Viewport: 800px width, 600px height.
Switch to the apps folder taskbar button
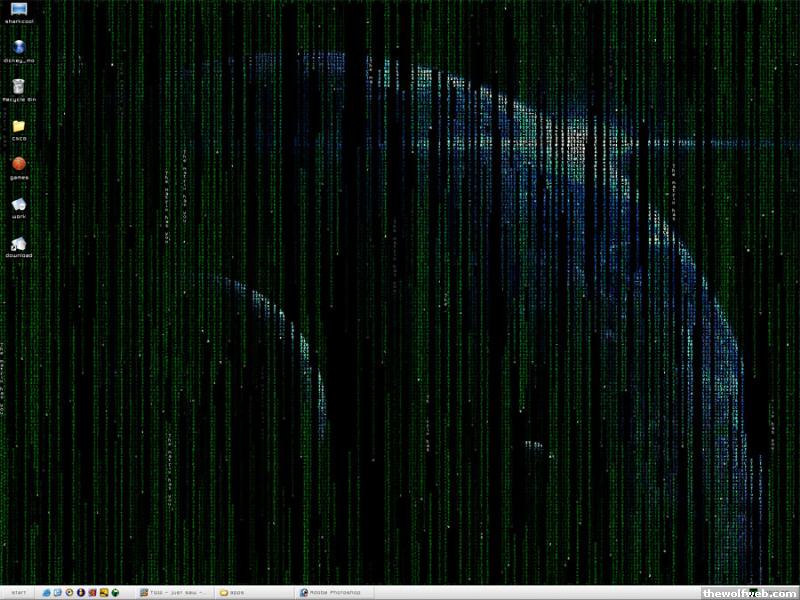coord(250,593)
